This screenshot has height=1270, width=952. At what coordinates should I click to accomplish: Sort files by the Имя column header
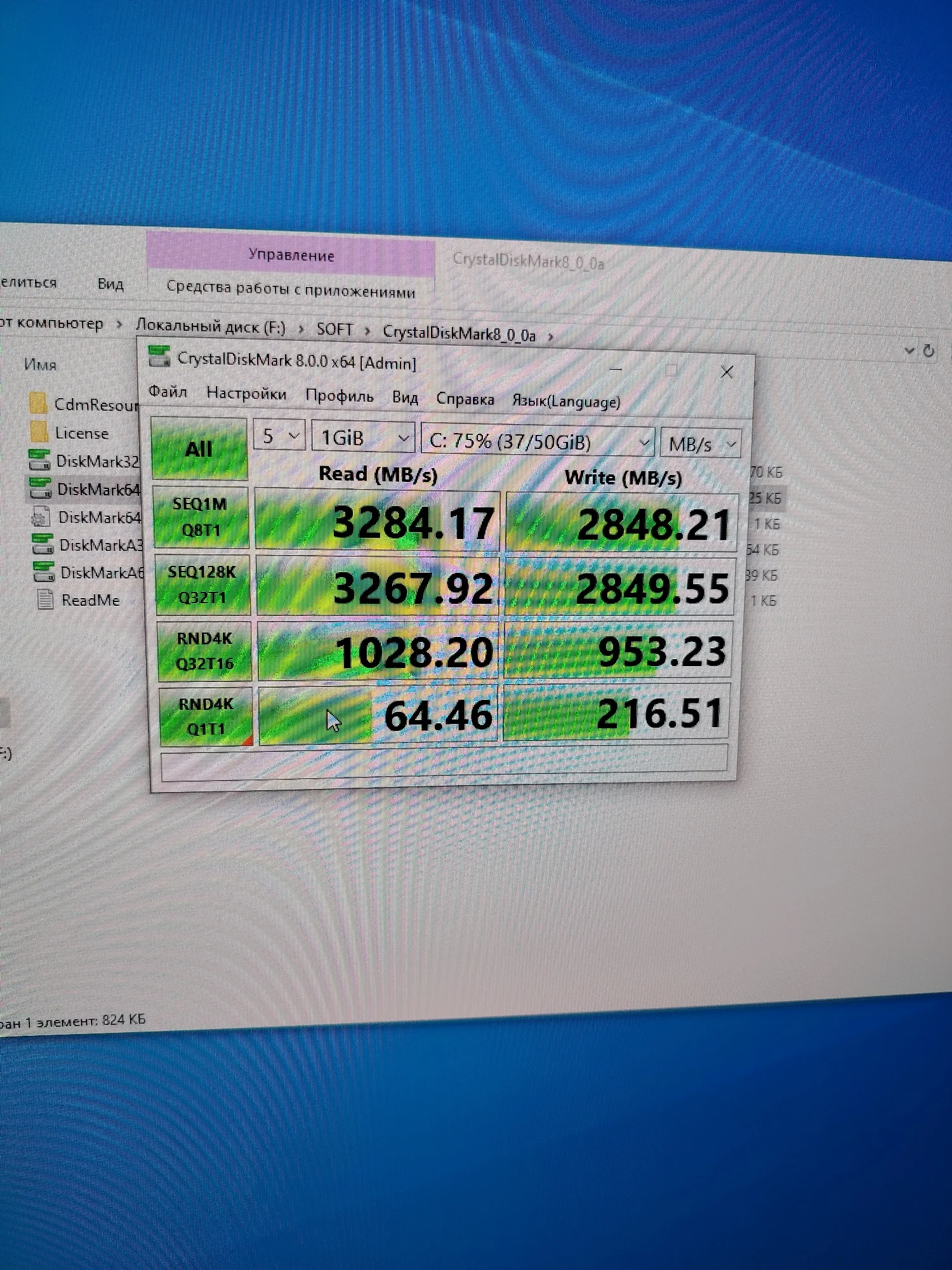pyautogui.click(x=40, y=364)
